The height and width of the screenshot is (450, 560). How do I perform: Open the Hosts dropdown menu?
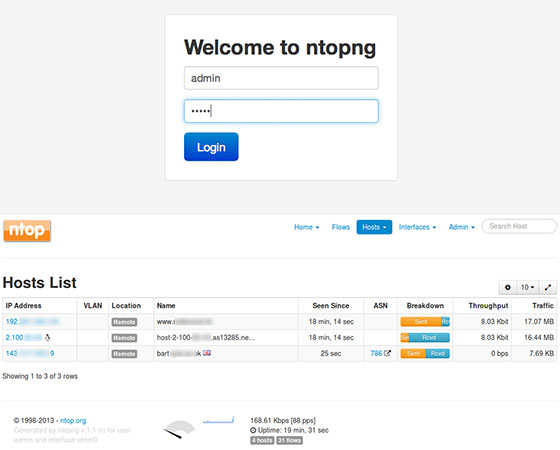click(374, 227)
